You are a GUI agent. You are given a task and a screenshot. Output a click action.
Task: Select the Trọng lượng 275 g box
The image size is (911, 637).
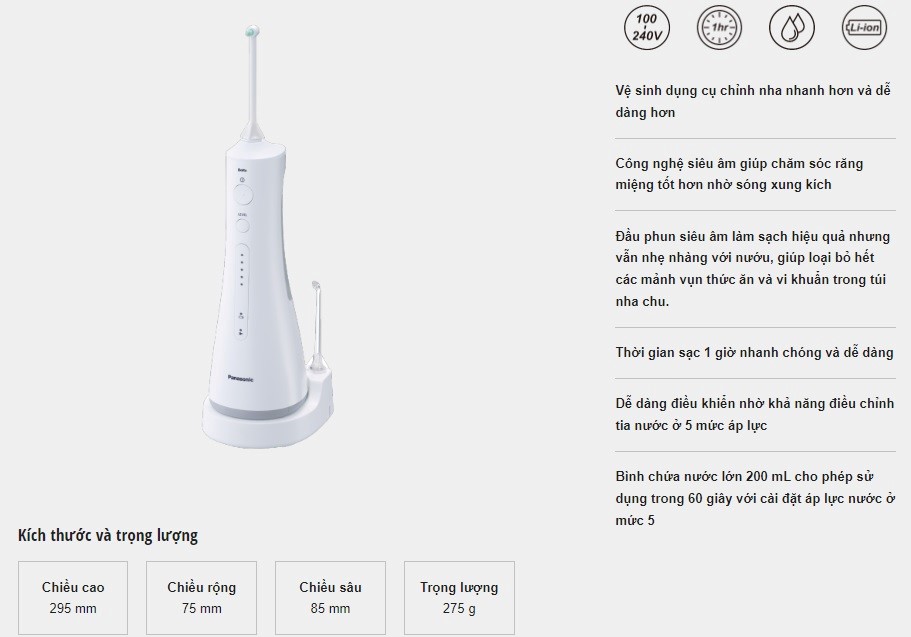[x=459, y=597]
